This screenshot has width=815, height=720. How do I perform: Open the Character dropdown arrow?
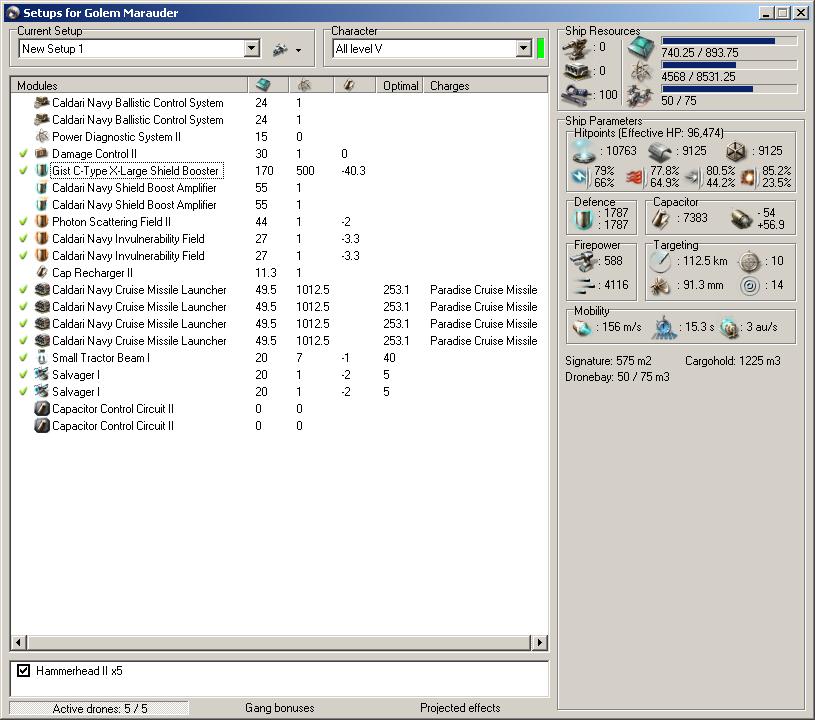pos(523,49)
